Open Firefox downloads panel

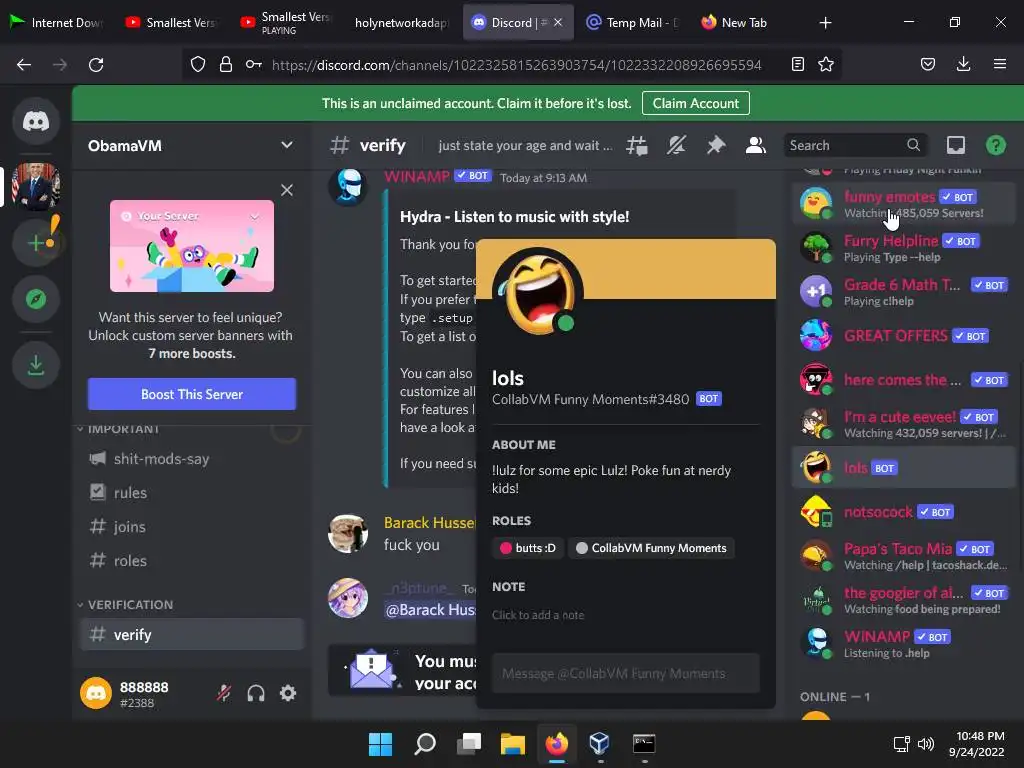click(963, 64)
